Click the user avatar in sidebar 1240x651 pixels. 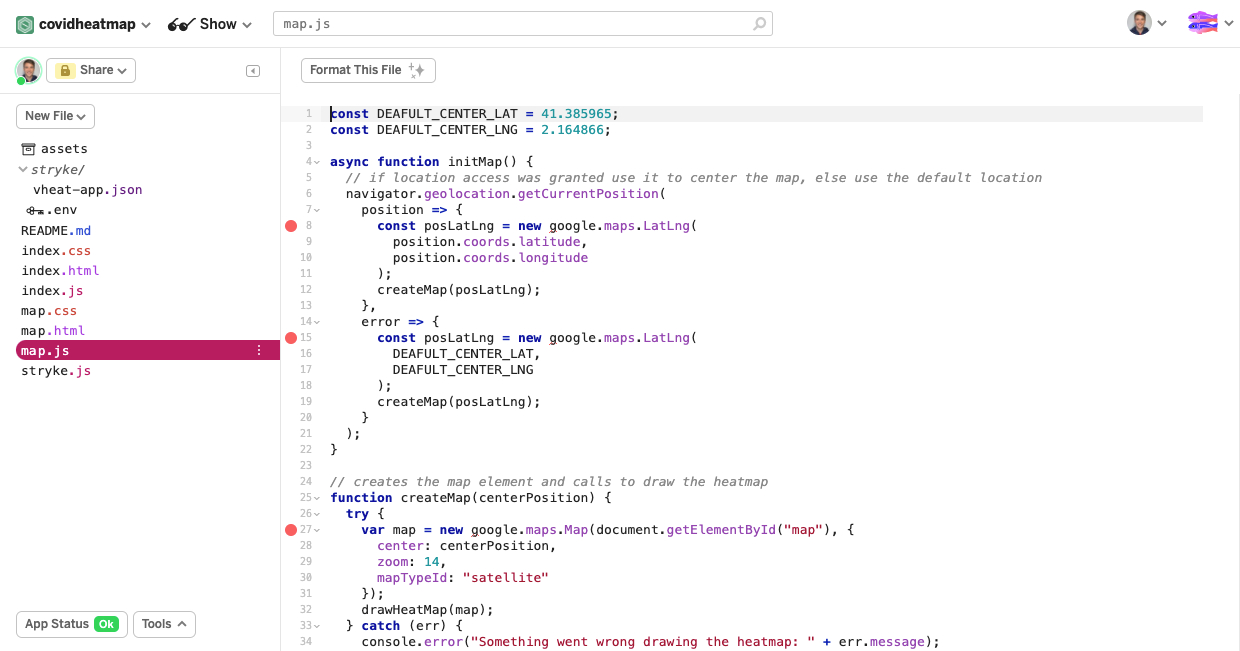click(28, 70)
